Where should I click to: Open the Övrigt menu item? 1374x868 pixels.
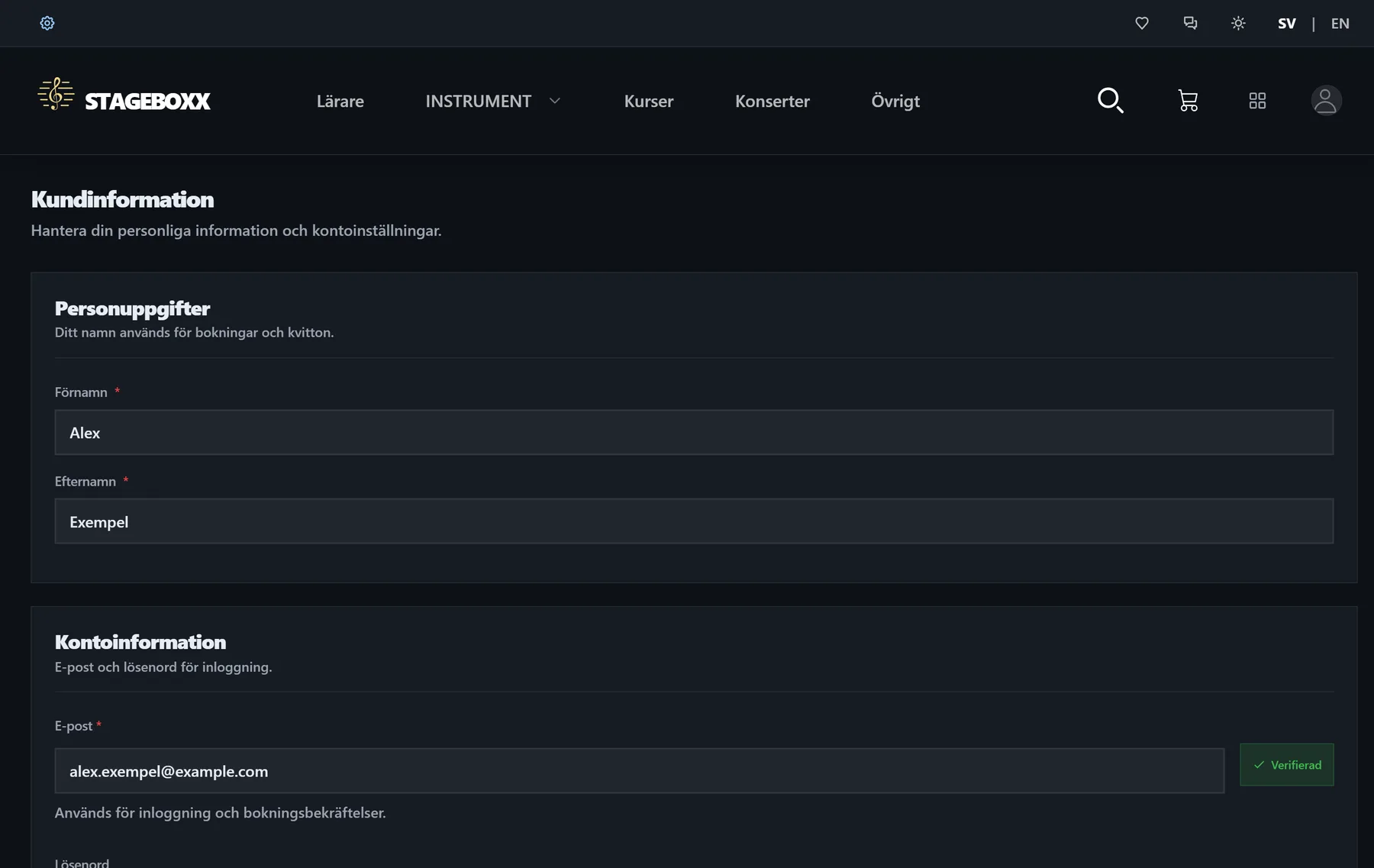tap(895, 101)
